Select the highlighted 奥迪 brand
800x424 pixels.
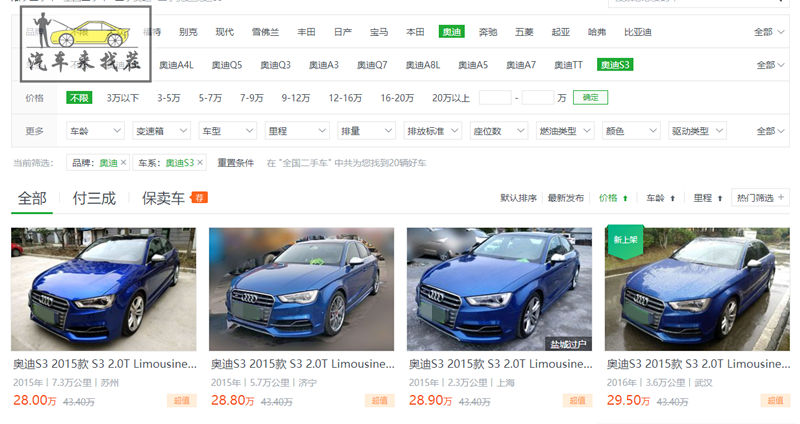452,32
